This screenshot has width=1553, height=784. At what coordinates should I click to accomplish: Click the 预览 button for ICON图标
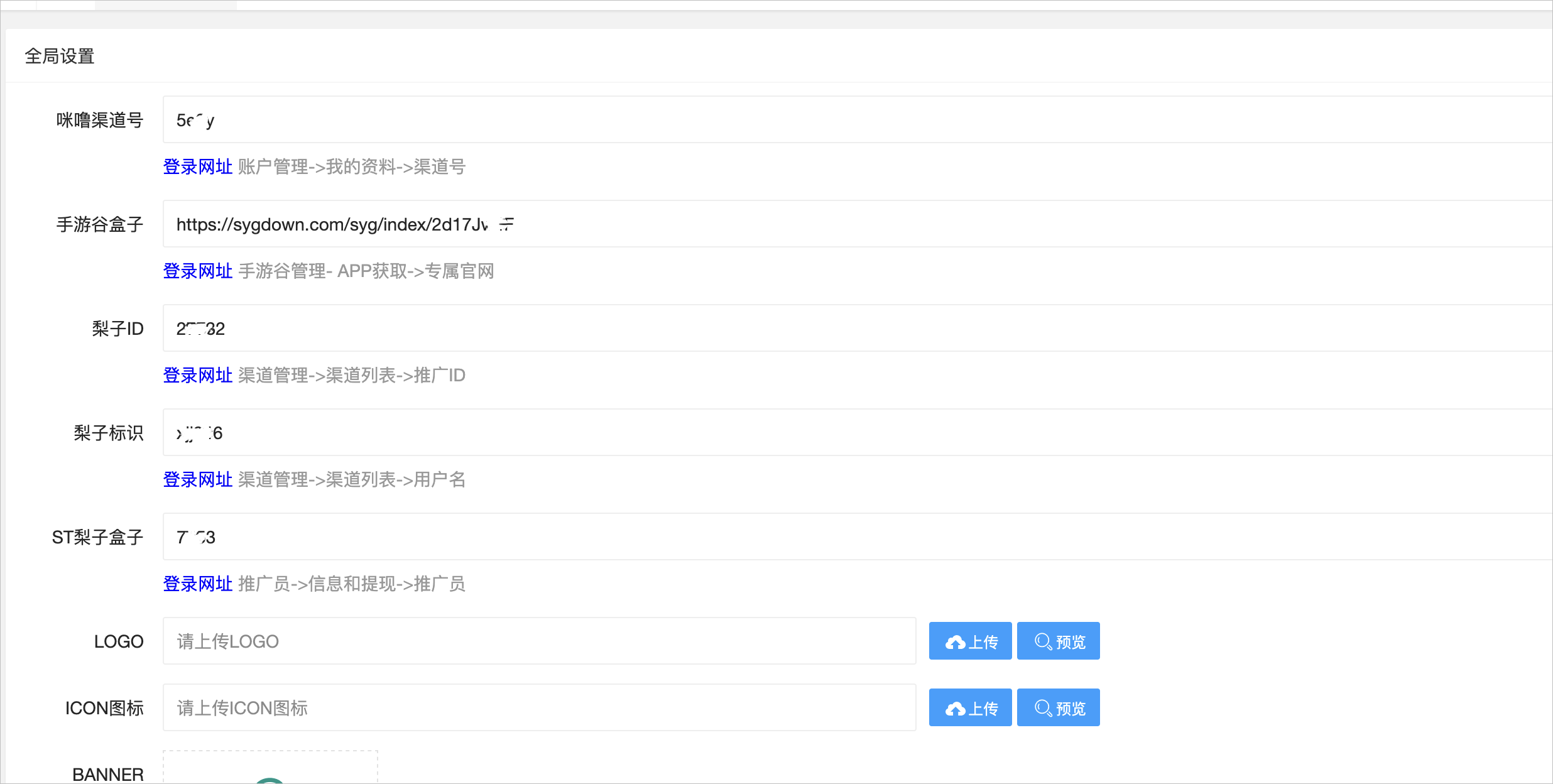click(x=1059, y=707)
